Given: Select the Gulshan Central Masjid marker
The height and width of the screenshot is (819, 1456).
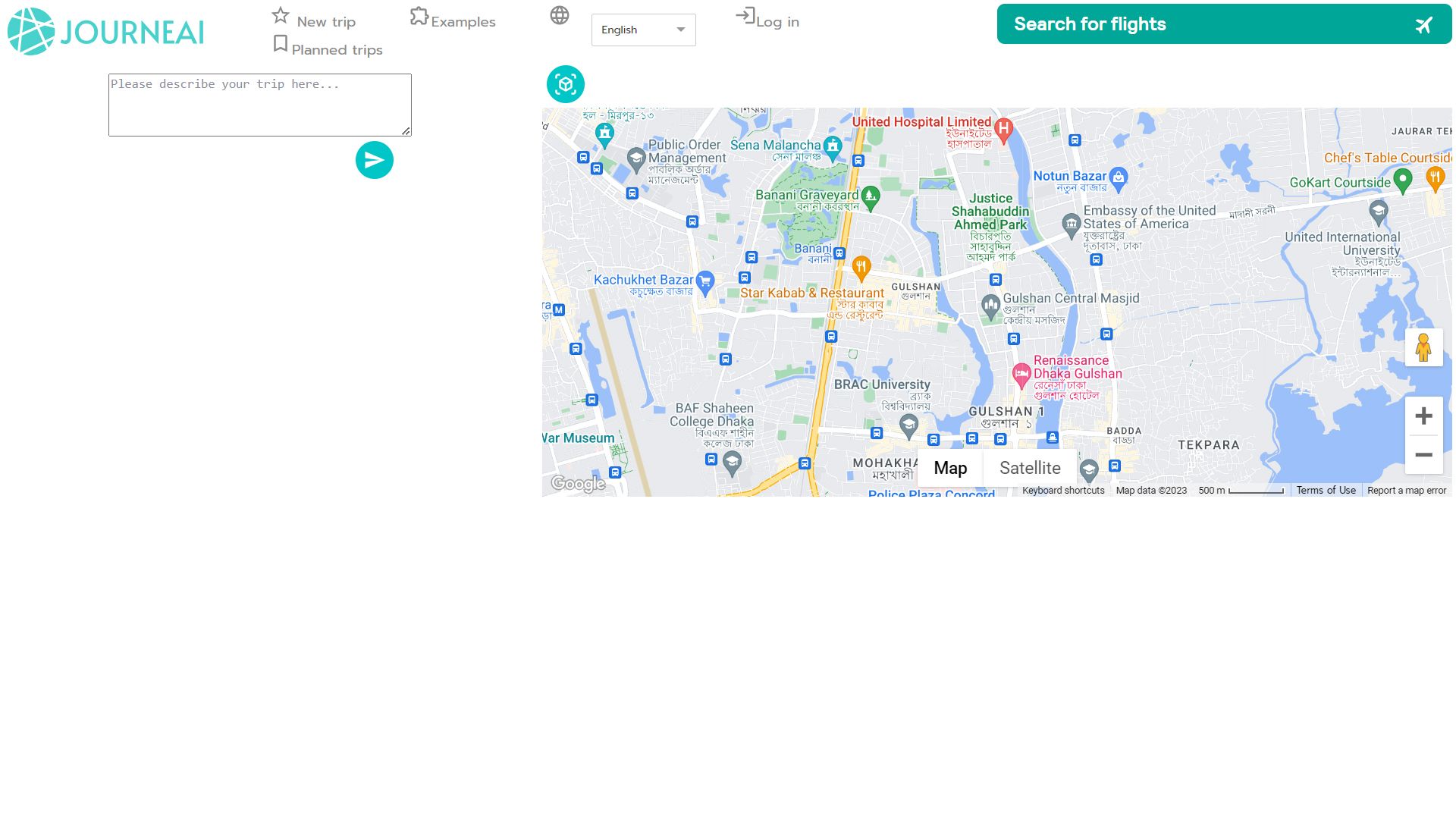Looking at the screenshot, I should (x=990, y=307).
